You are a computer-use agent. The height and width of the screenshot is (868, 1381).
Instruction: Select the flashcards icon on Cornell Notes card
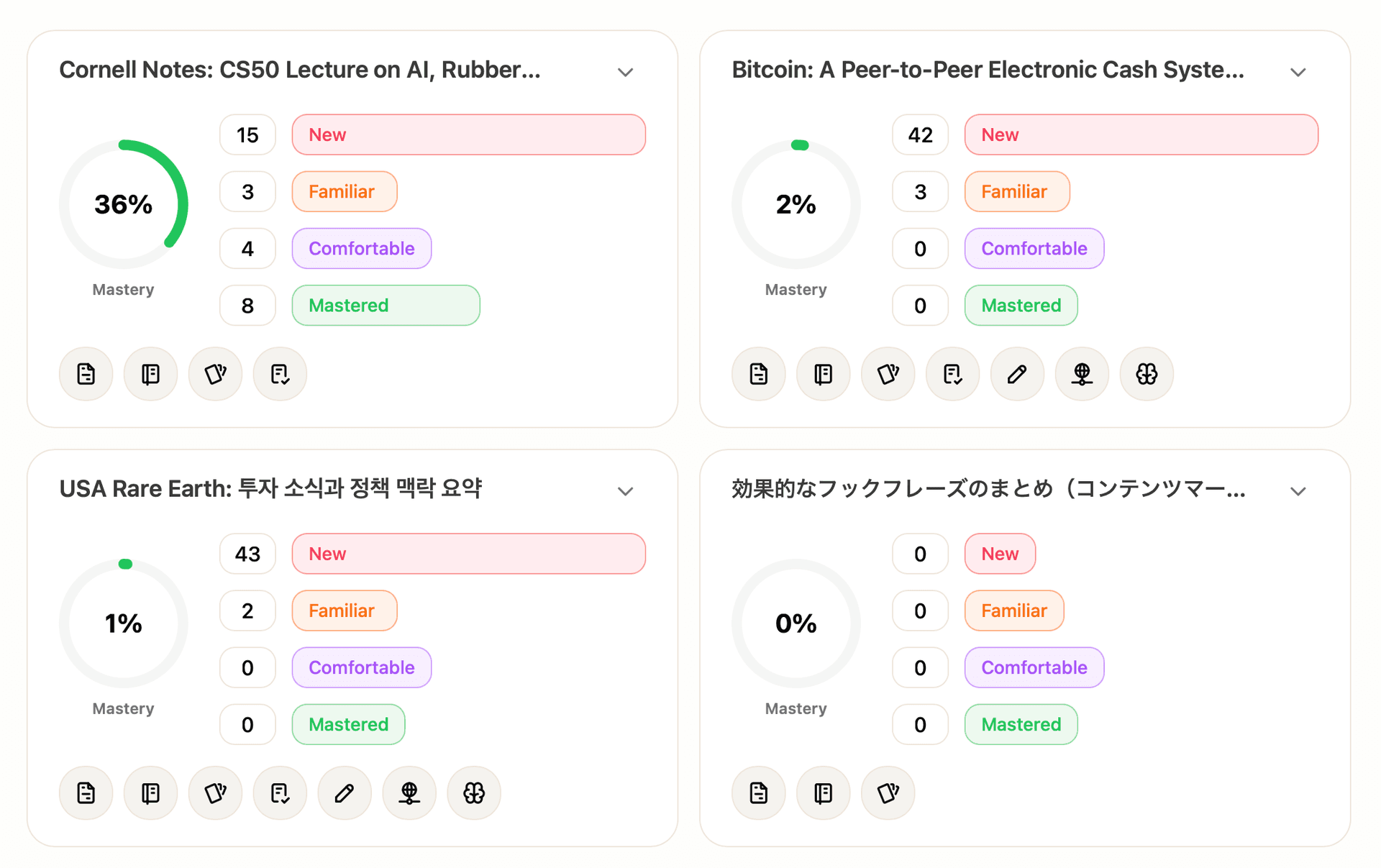[x=215, y=374]
